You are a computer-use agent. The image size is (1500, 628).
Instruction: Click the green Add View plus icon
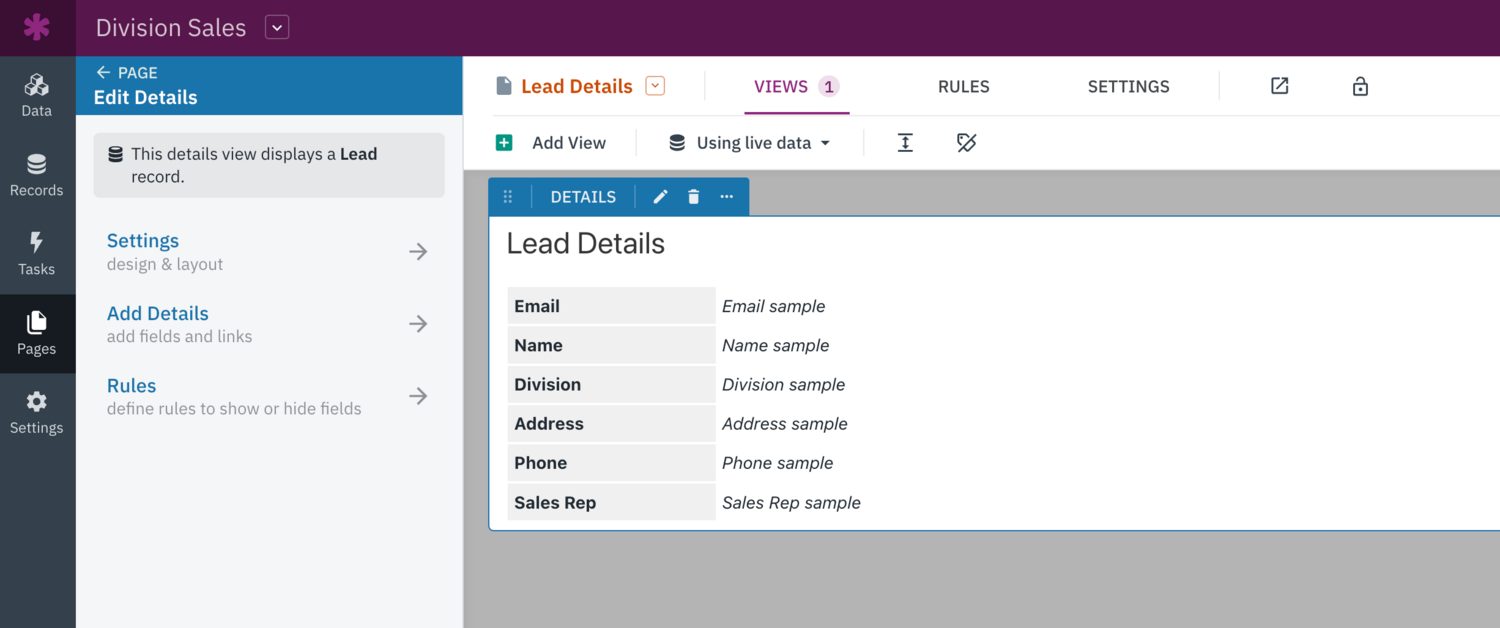(504, 142)
